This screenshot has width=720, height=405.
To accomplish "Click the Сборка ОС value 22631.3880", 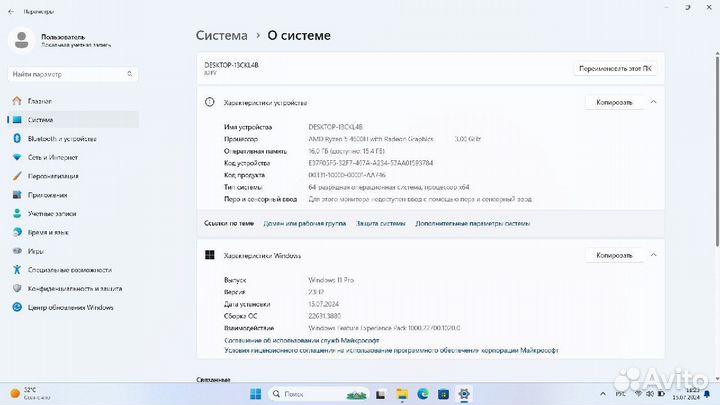I will pos(324,316).
